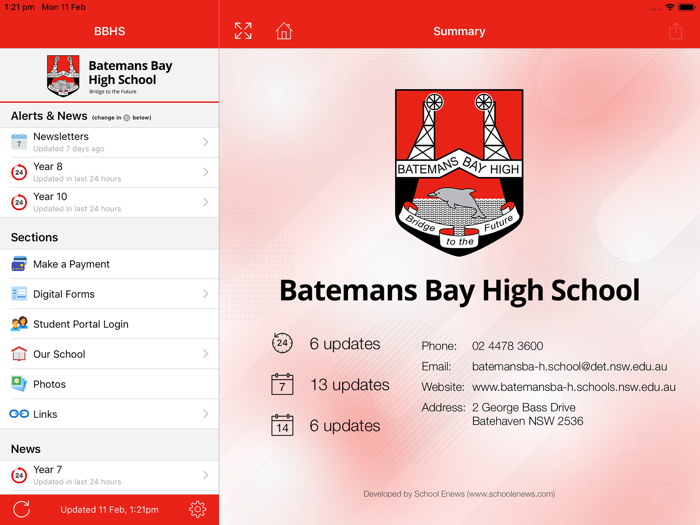Viewport: 700px width, 525px height.
Task: Open the settings gear in the bottom bar
Action: click(x=197, y=509)
